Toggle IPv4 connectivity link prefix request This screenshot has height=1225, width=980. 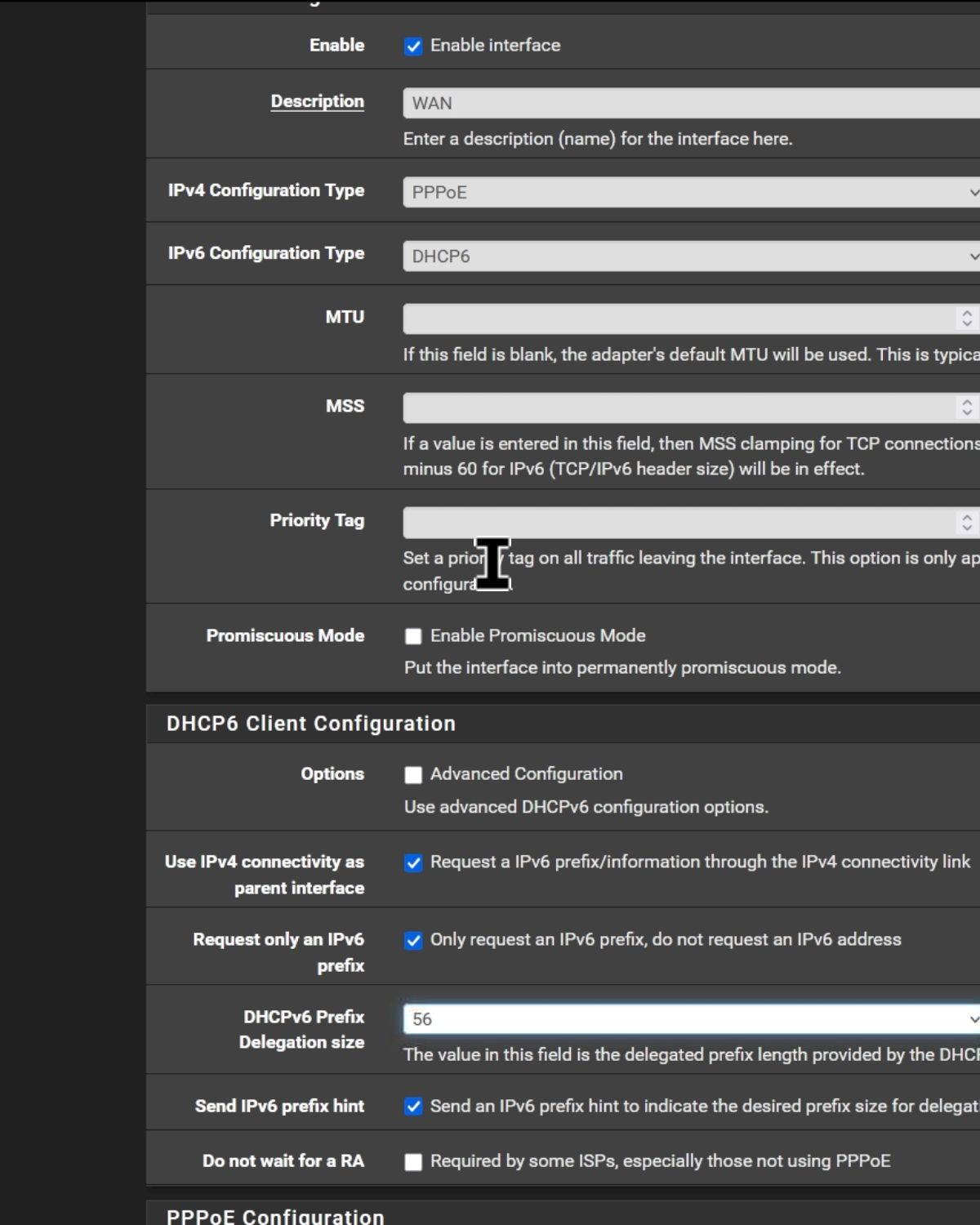[413, 863]
